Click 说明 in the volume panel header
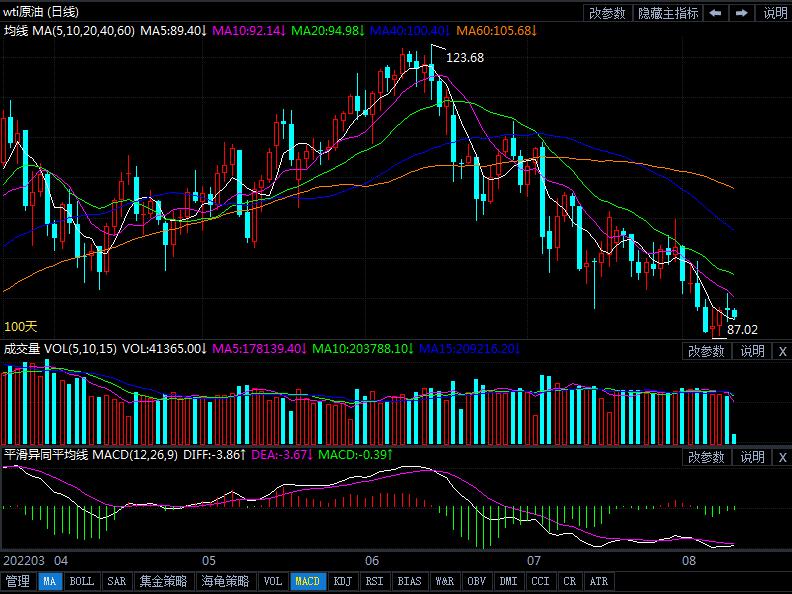The height and width of the screenshot is (594, 792). pyautogui.click(x=752, y=351)
